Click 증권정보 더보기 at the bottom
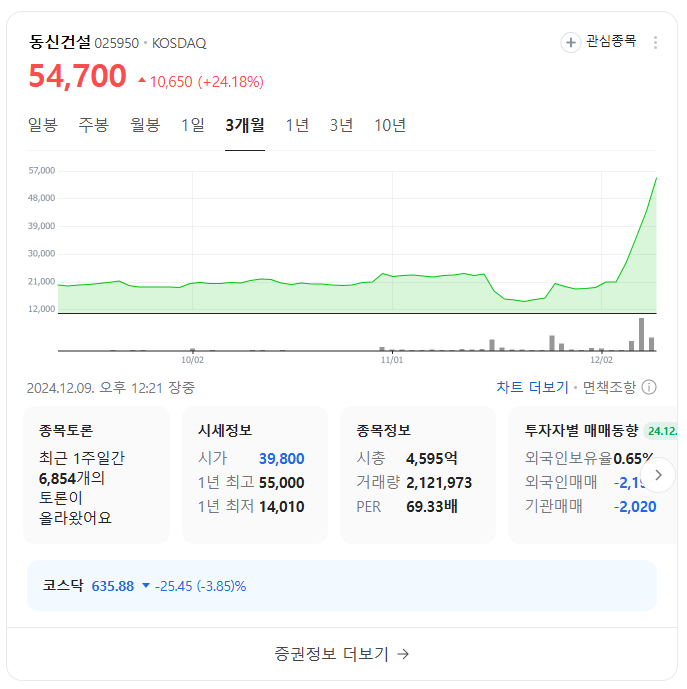Viewport: 687px width, 689px height. (x=342, y=654)
